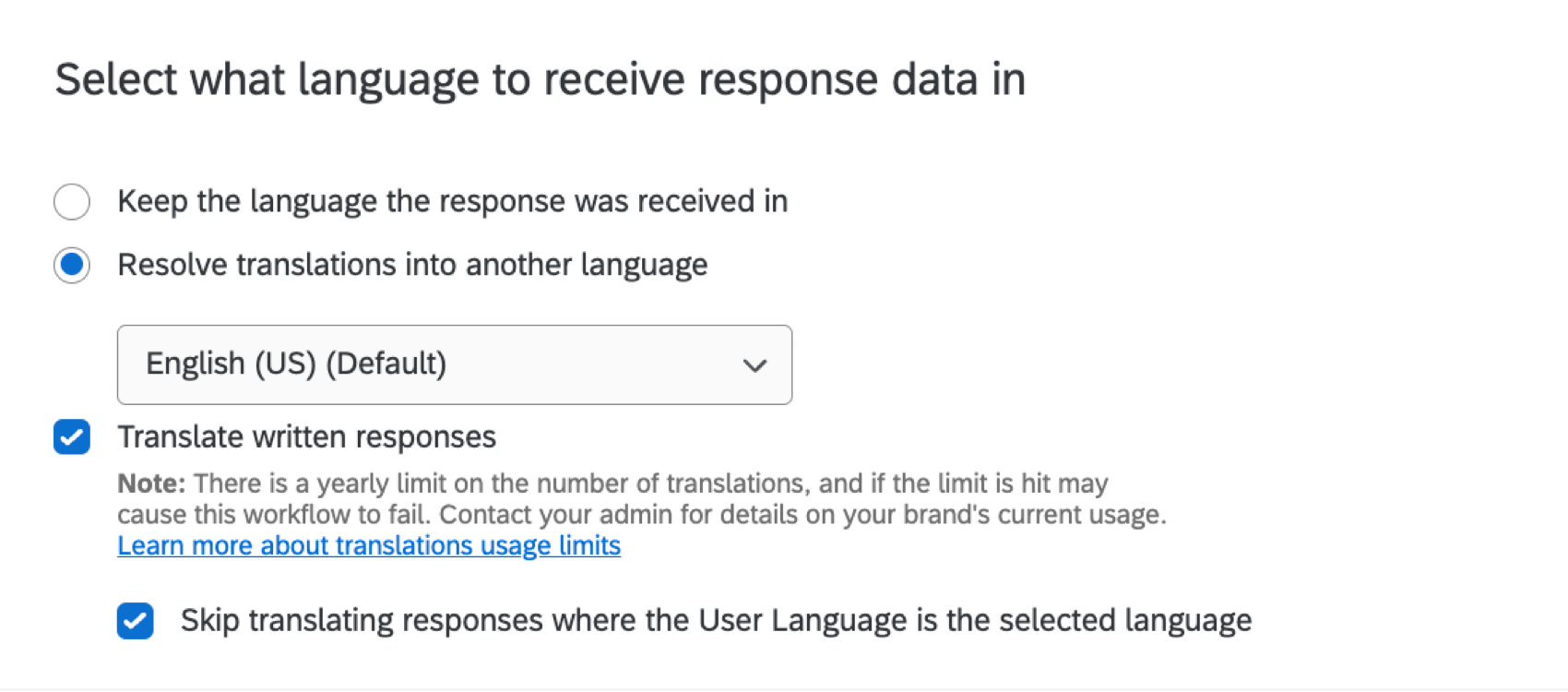This screenshot has height=692, width=1568.
Task: Click the dropdown arrow icon inside the language selector
Action: [x=754, y=365]
